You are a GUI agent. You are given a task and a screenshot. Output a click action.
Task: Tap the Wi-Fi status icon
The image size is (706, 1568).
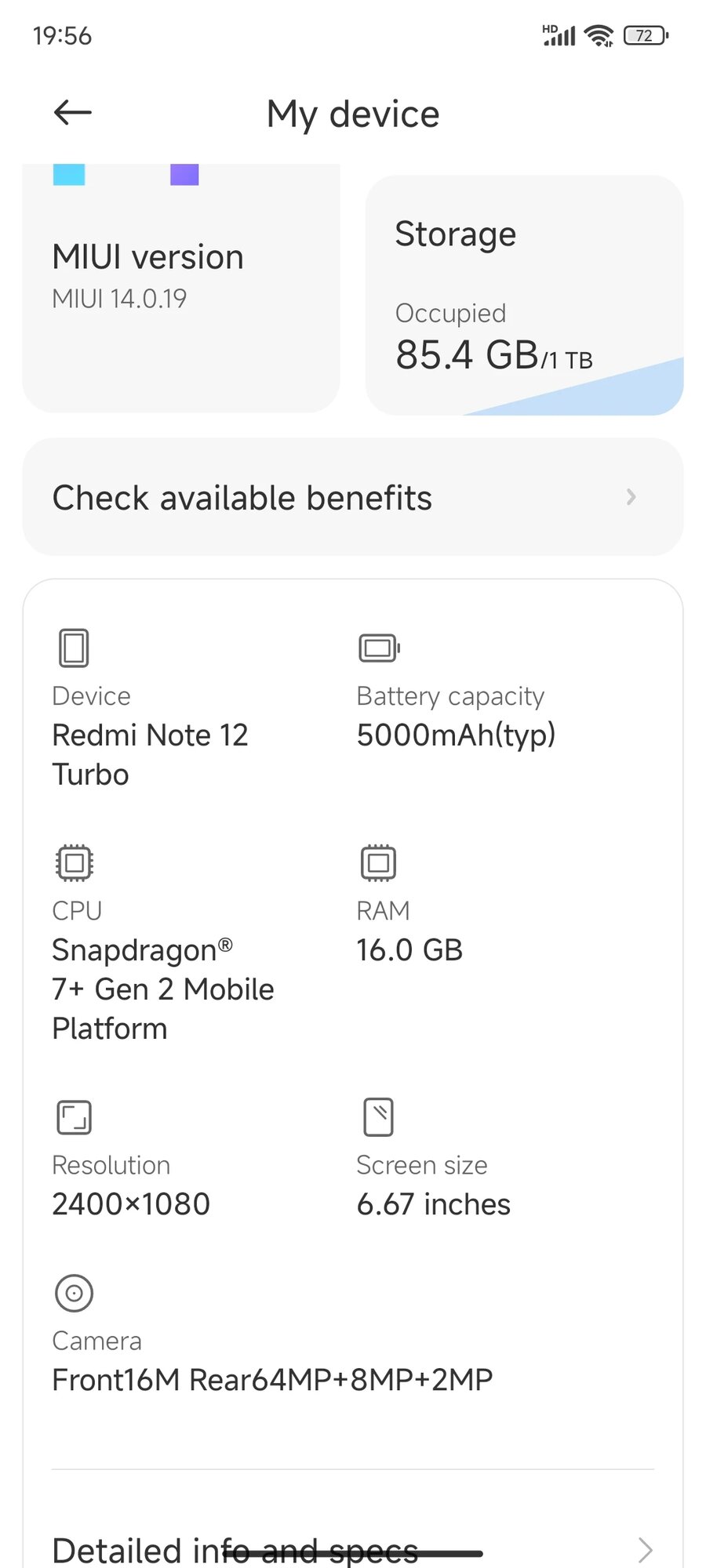tap(600, 35)
